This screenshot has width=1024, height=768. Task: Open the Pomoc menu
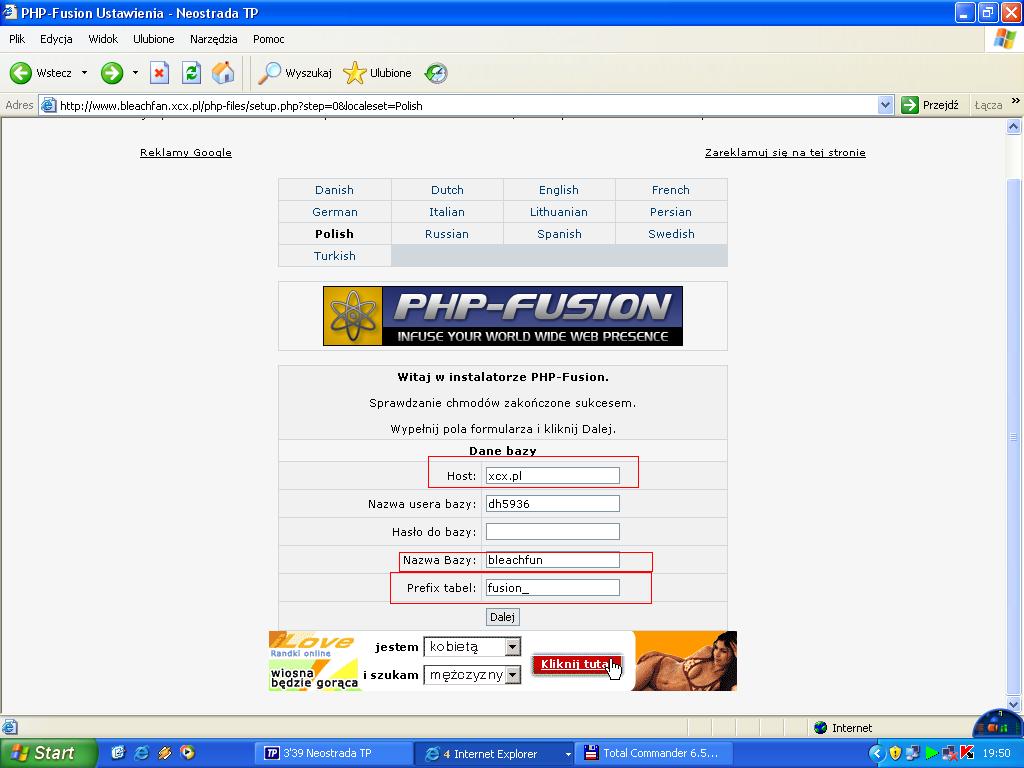[x=268, y=39]
